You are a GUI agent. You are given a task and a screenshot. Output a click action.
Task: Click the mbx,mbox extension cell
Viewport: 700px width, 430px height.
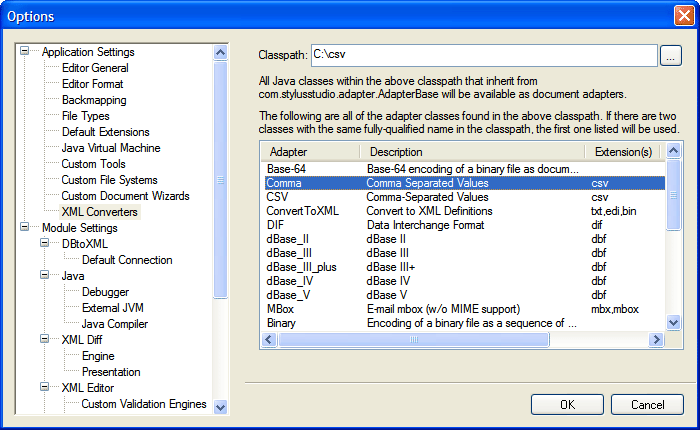(x=615, y=309)
